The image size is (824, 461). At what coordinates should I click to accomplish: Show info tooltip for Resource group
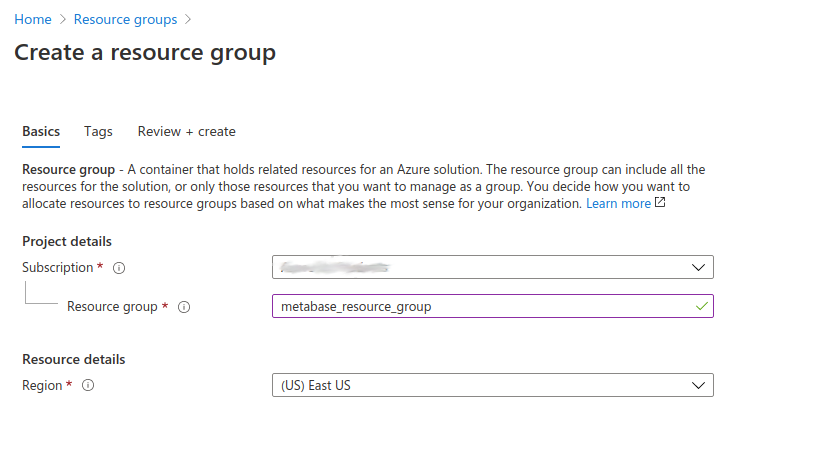(x=184, y=307)
